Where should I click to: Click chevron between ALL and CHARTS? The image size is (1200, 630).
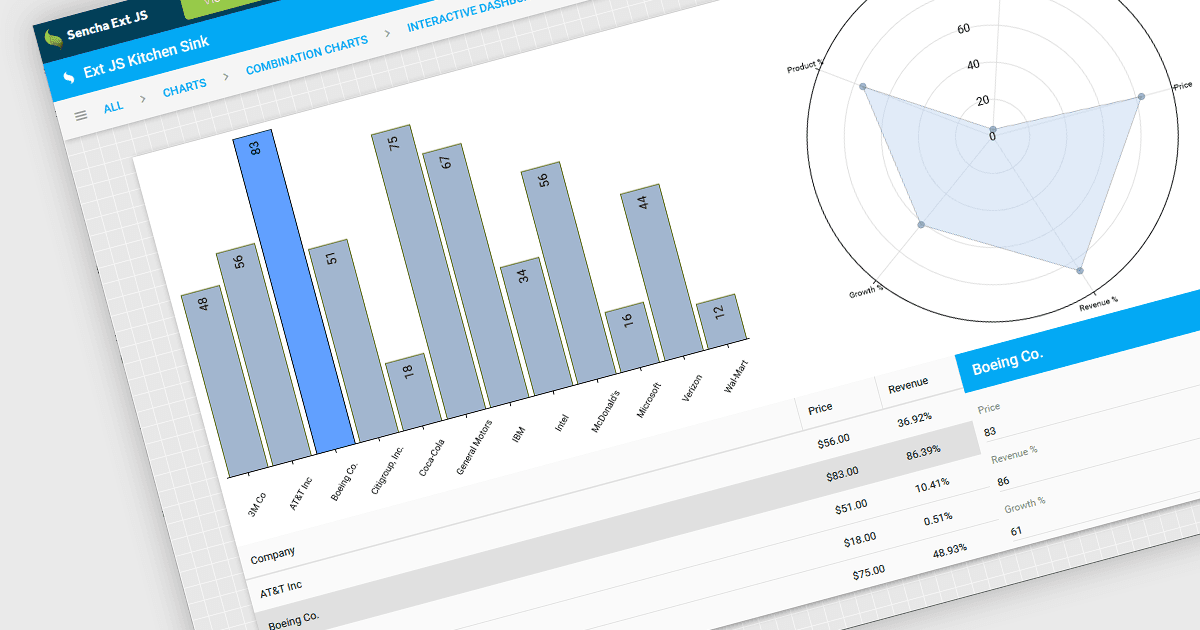click(142, 98)
